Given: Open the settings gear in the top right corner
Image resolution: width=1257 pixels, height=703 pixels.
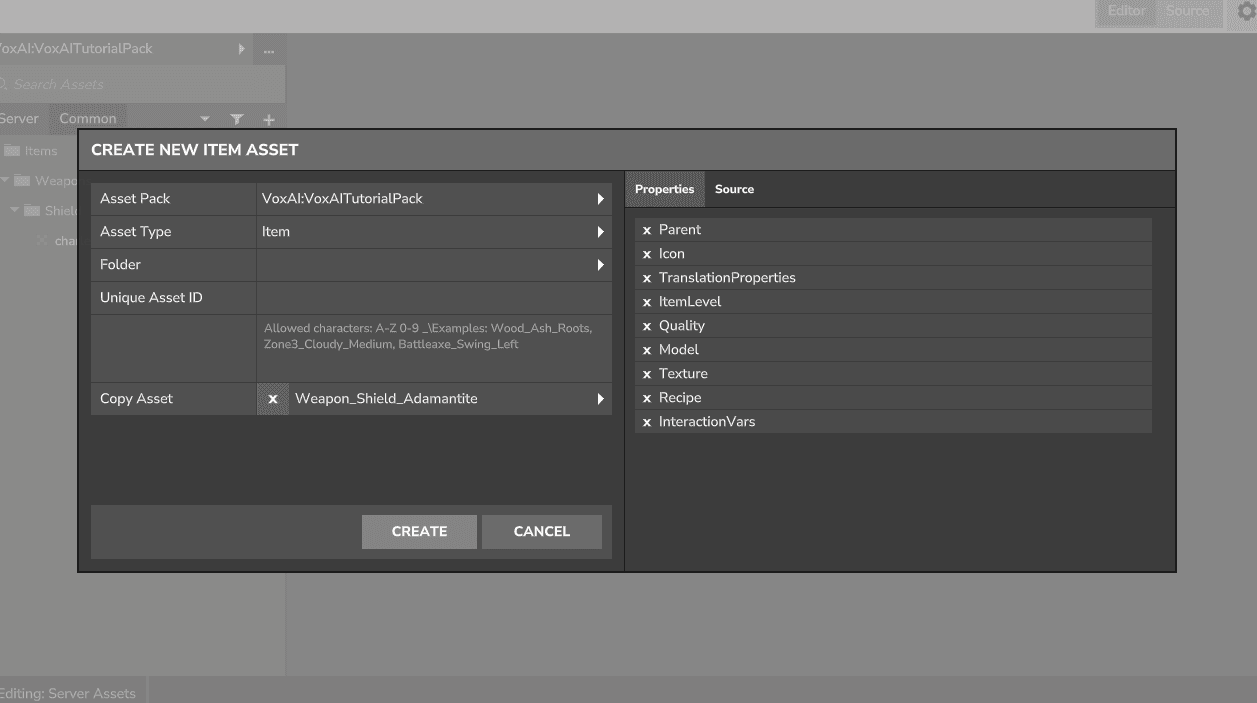Looking at the screenshot, I should click(x=1243, y=12).
